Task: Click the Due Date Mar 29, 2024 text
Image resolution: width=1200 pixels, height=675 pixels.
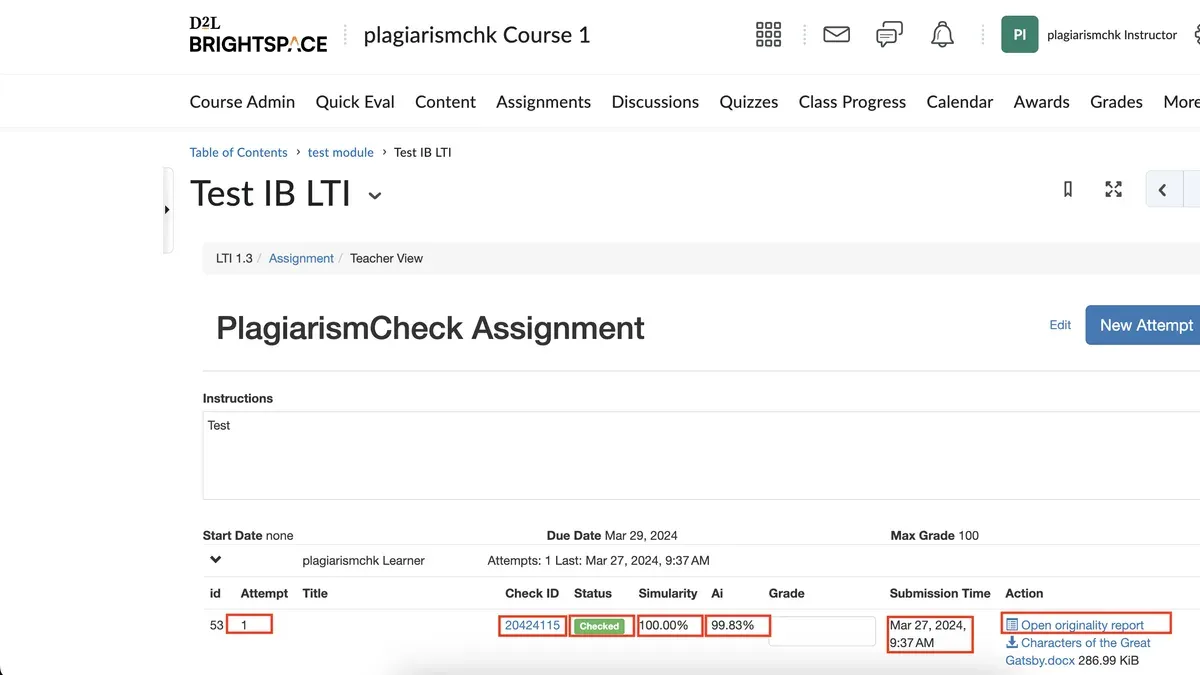Action: [x=612, y=535]
